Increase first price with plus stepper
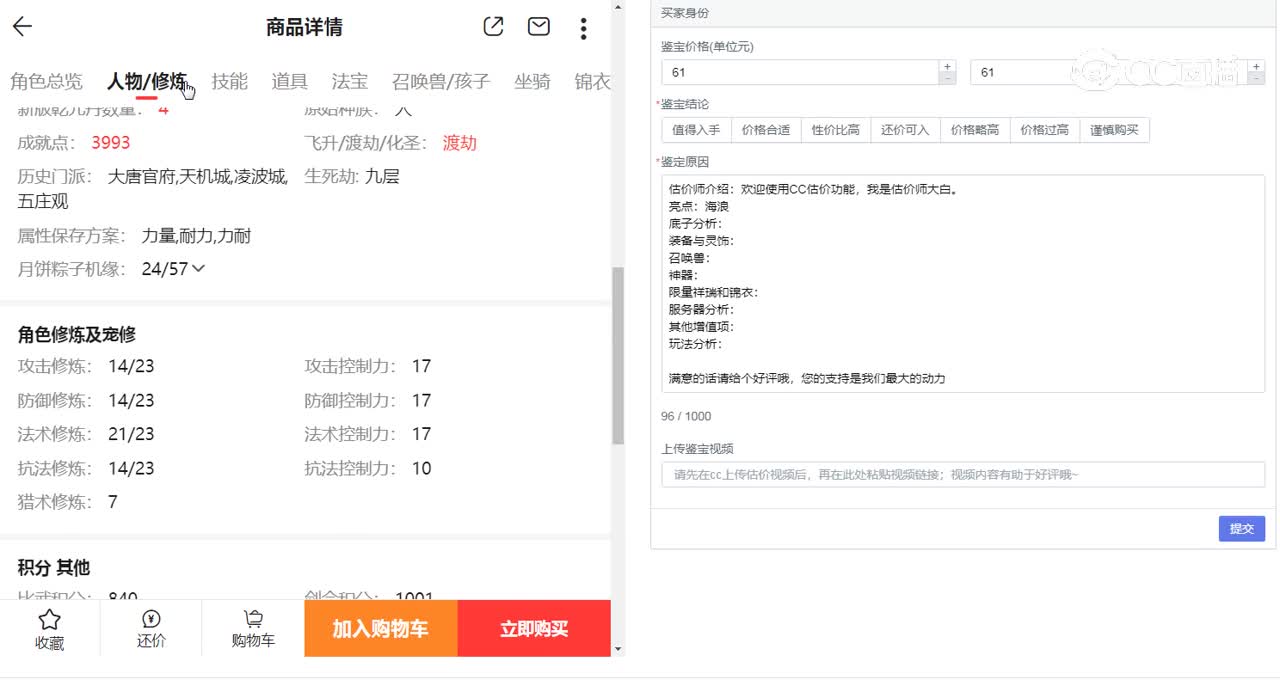 coord(947,66)
